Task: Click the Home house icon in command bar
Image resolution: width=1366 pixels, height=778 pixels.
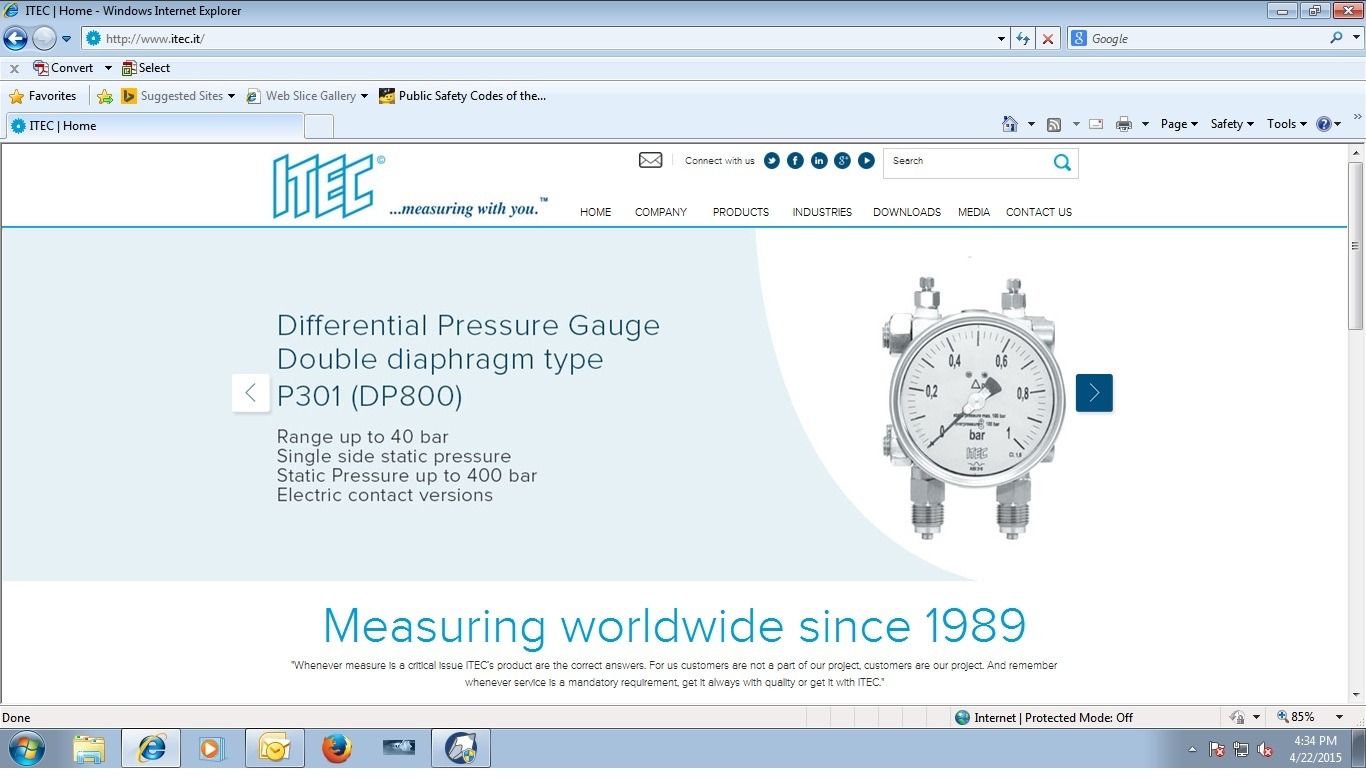Action: (x=1010, y=124)
